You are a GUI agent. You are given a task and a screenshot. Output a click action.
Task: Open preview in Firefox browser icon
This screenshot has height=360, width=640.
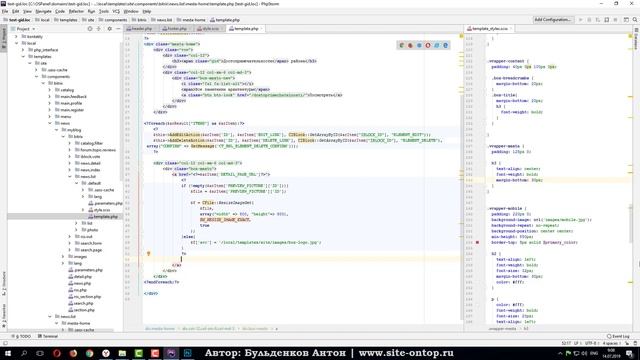(410, 45)
